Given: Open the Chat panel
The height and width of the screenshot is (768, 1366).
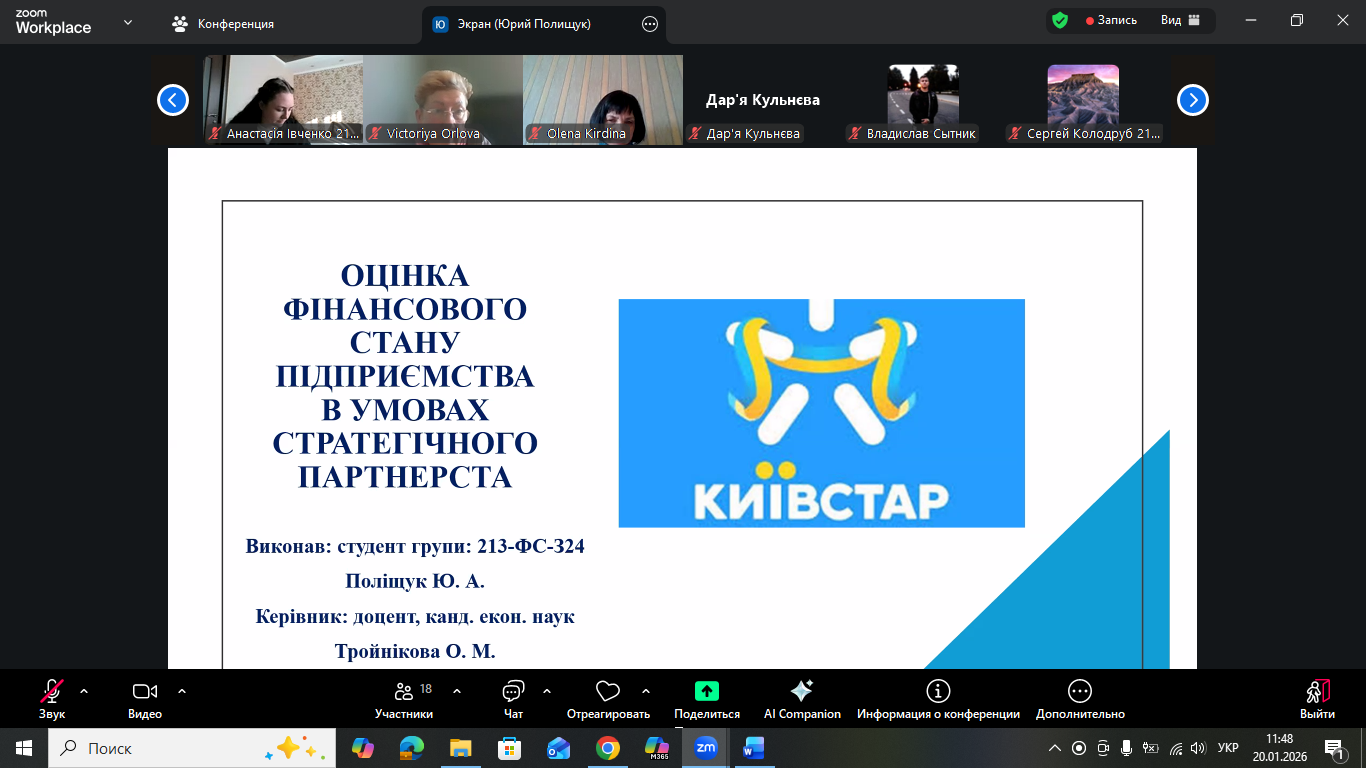Looking at the screenshot, I should click(513, 691).
